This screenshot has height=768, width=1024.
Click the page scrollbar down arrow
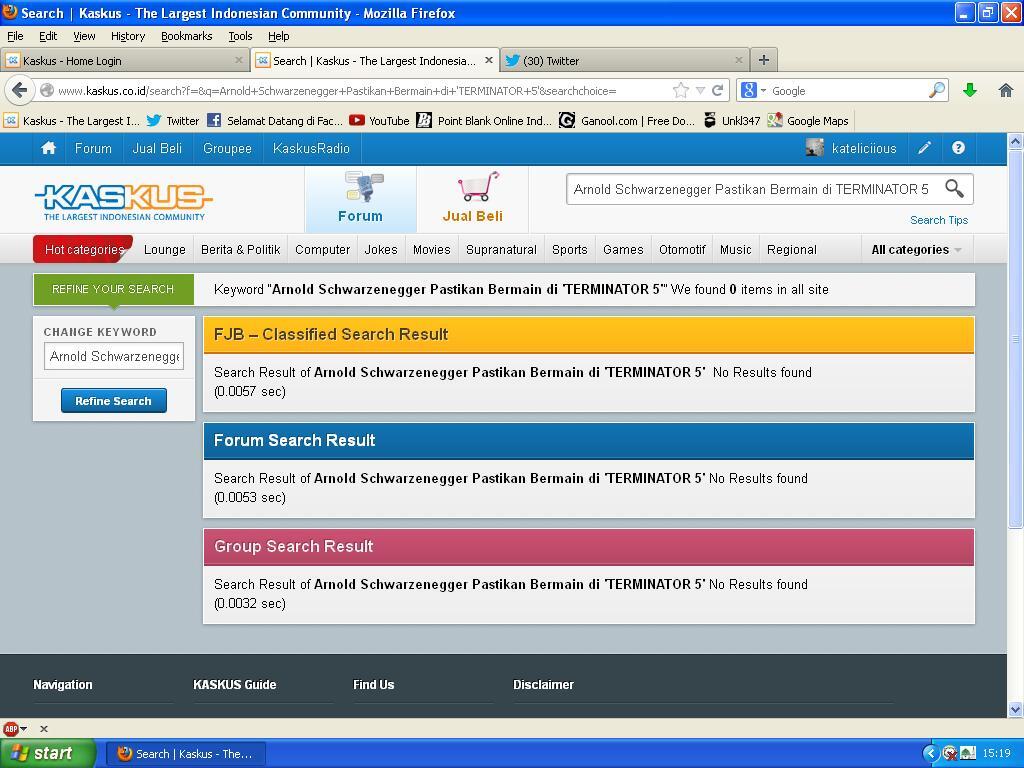1015,709
